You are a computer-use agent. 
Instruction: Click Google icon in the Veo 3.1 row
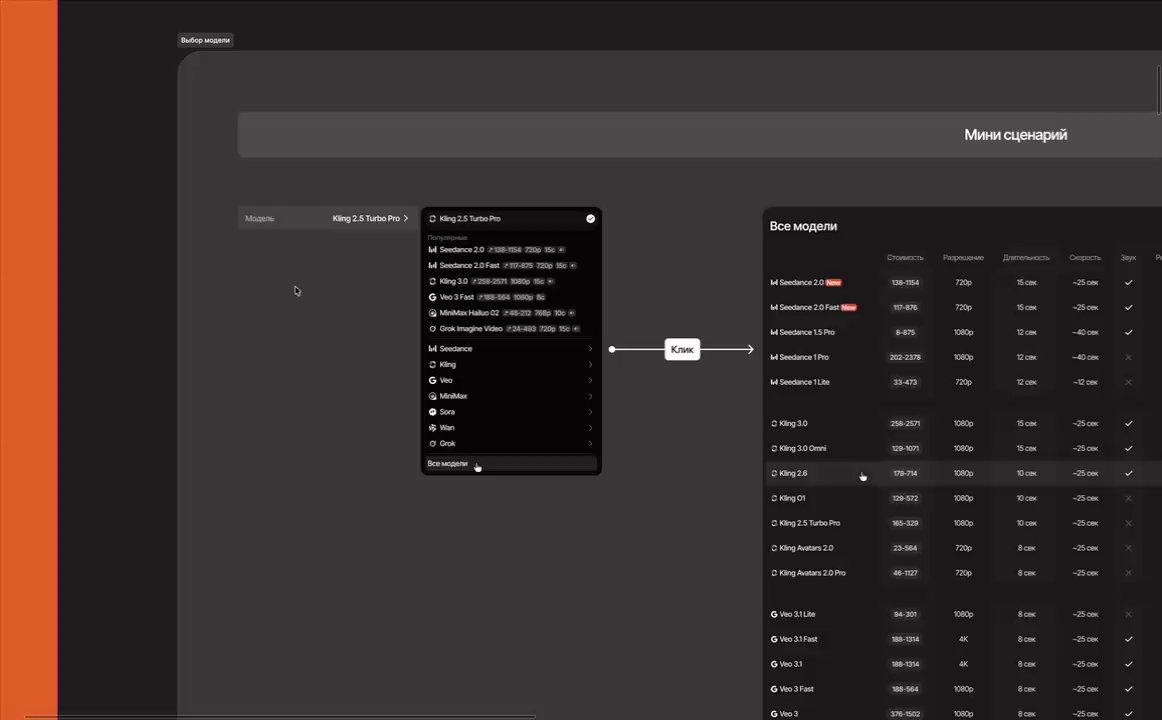[774, 664]
